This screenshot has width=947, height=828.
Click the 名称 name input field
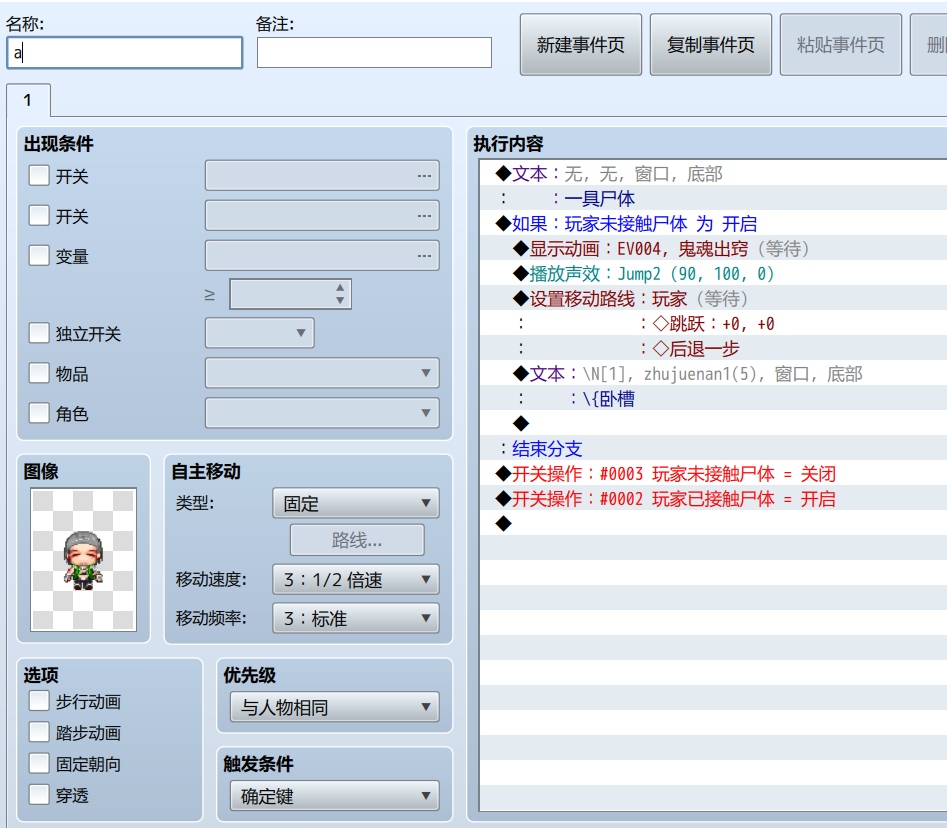click(x=124, y=53)
